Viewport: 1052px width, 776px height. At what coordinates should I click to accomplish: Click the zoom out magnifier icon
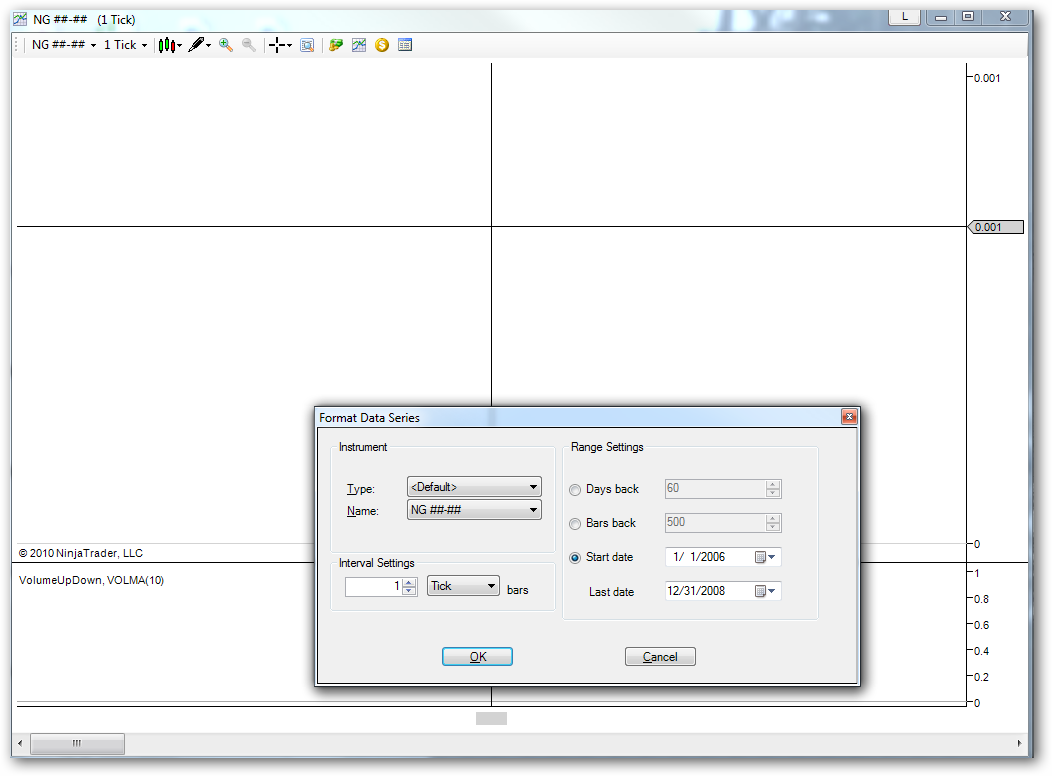[249, 45]
